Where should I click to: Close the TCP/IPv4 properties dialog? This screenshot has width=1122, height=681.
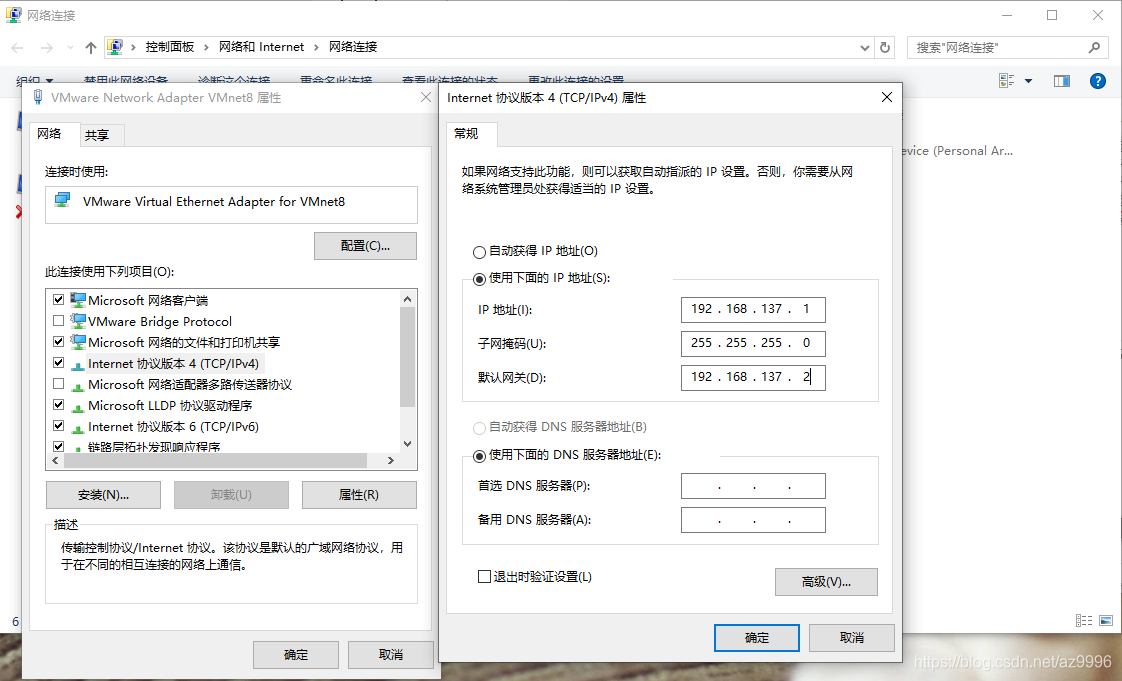click(x=887, y=97)
